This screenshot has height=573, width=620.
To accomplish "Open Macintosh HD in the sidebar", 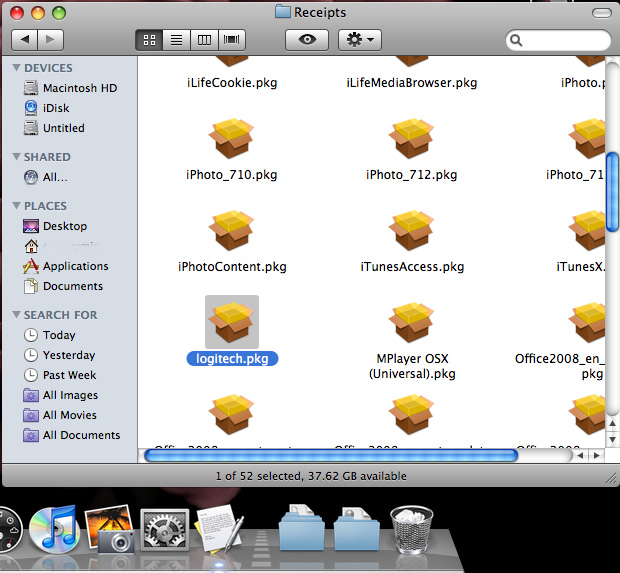I will click(70, 88).
